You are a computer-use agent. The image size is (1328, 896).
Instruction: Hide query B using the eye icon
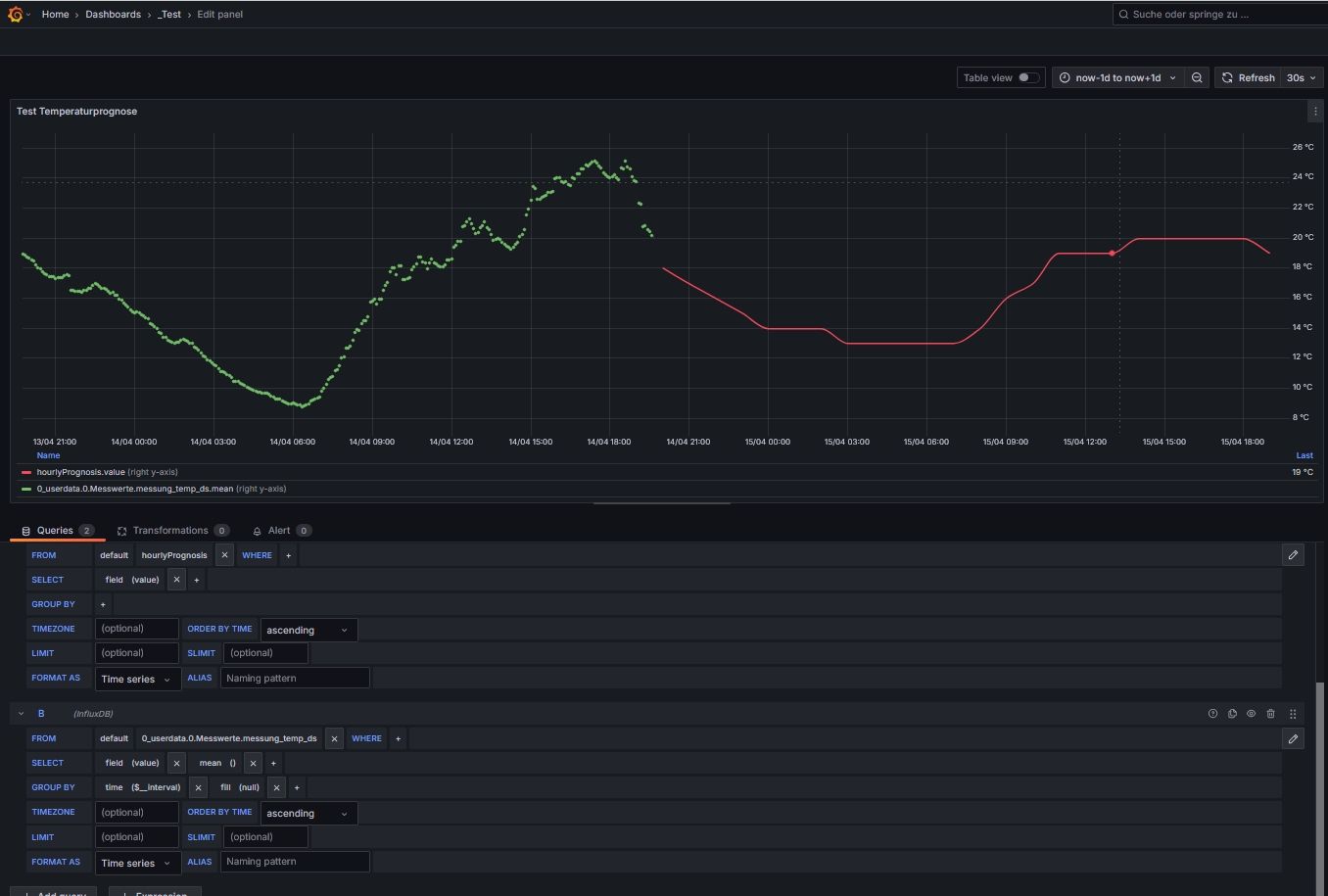point(1251,714)
